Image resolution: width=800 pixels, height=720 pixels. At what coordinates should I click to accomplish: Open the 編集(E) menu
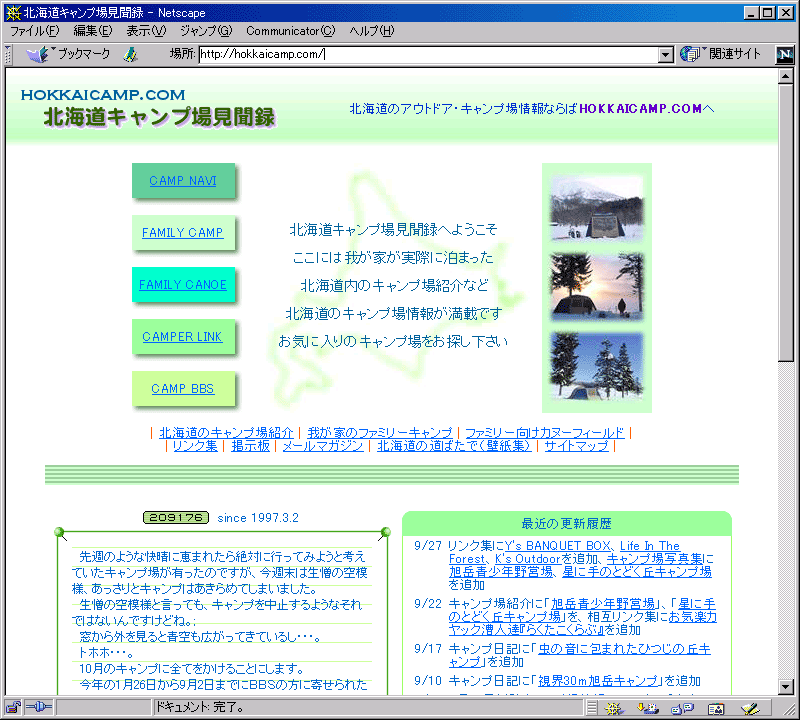tap(92, 31)
